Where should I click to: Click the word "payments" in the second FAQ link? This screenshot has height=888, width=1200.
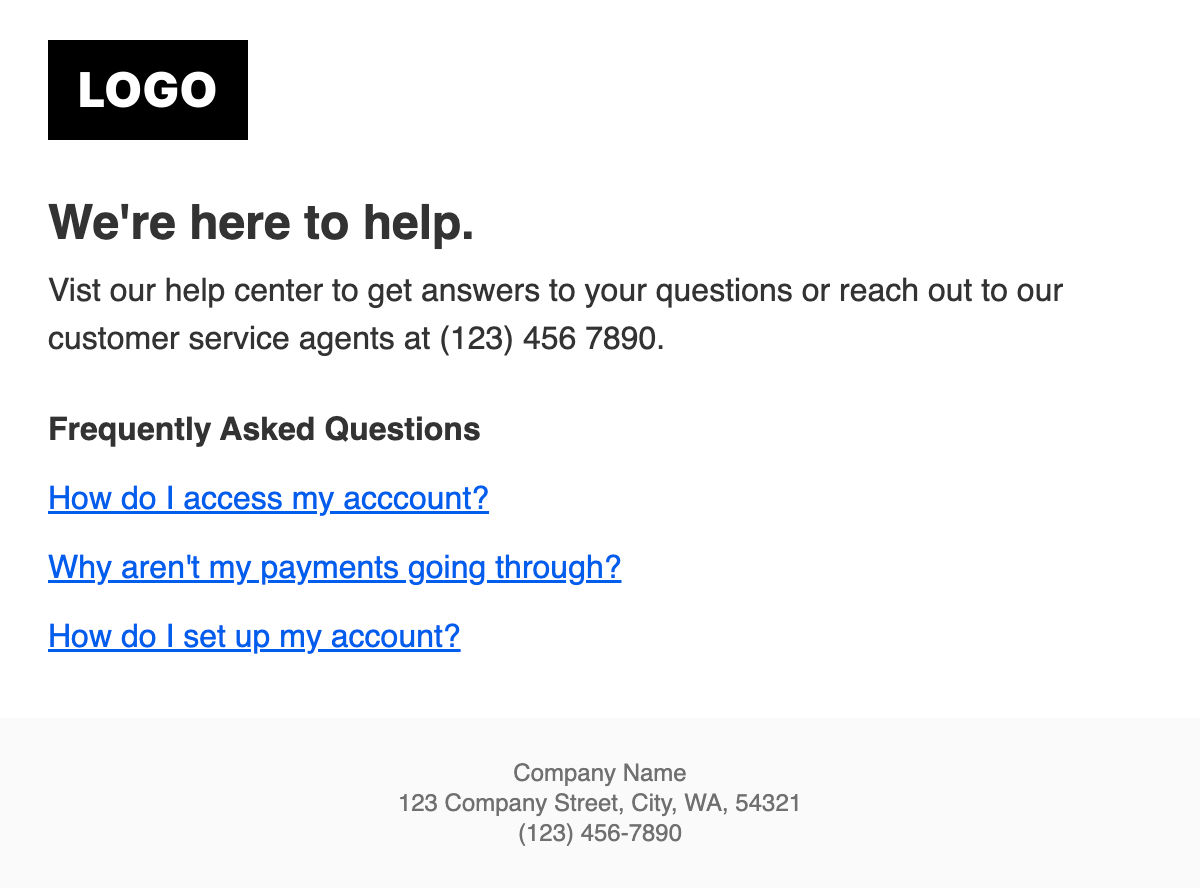tap(329, 567)
